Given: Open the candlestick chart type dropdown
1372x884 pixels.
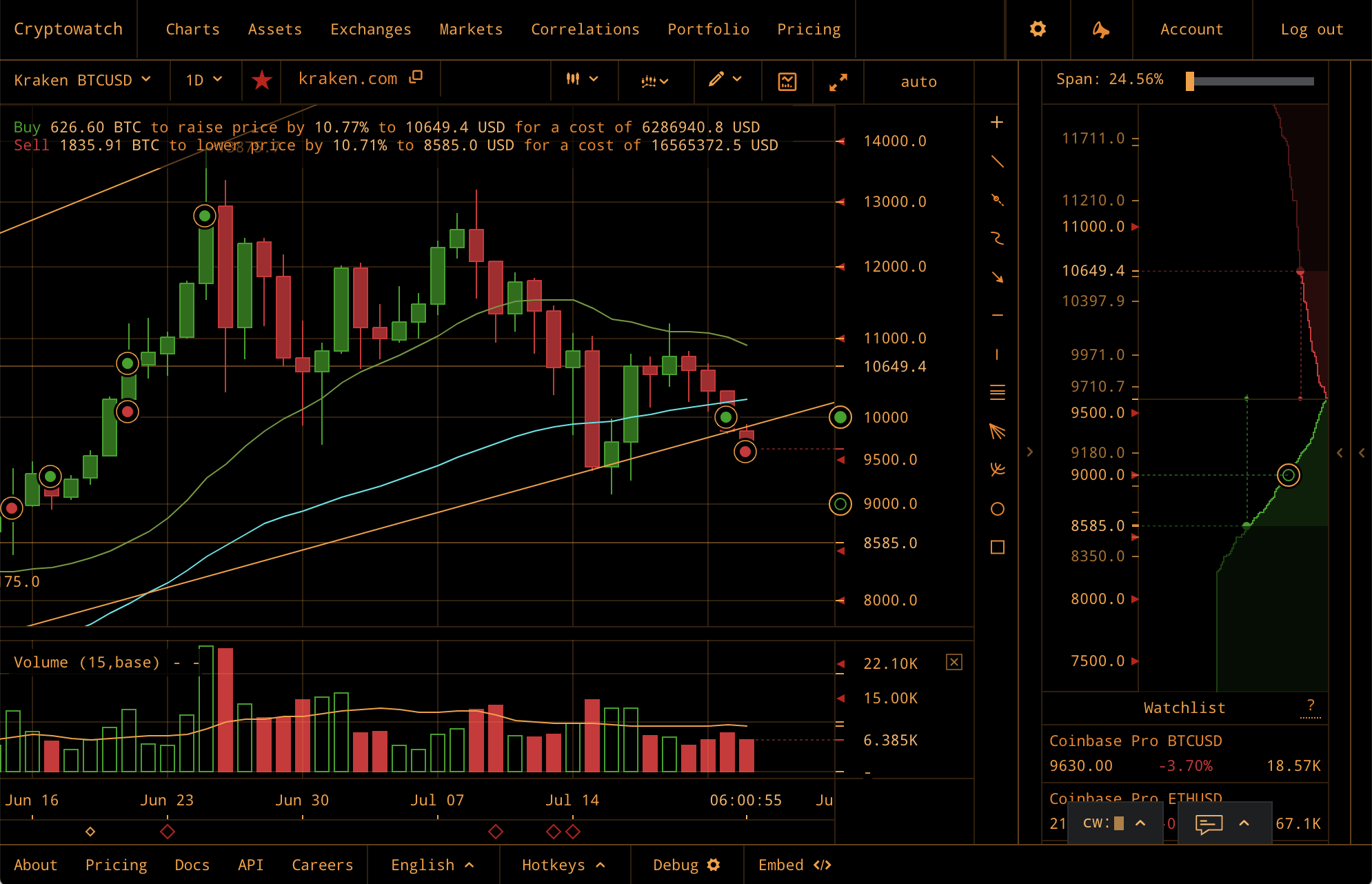Looking at the screenshot, I should tap(582, 79).
